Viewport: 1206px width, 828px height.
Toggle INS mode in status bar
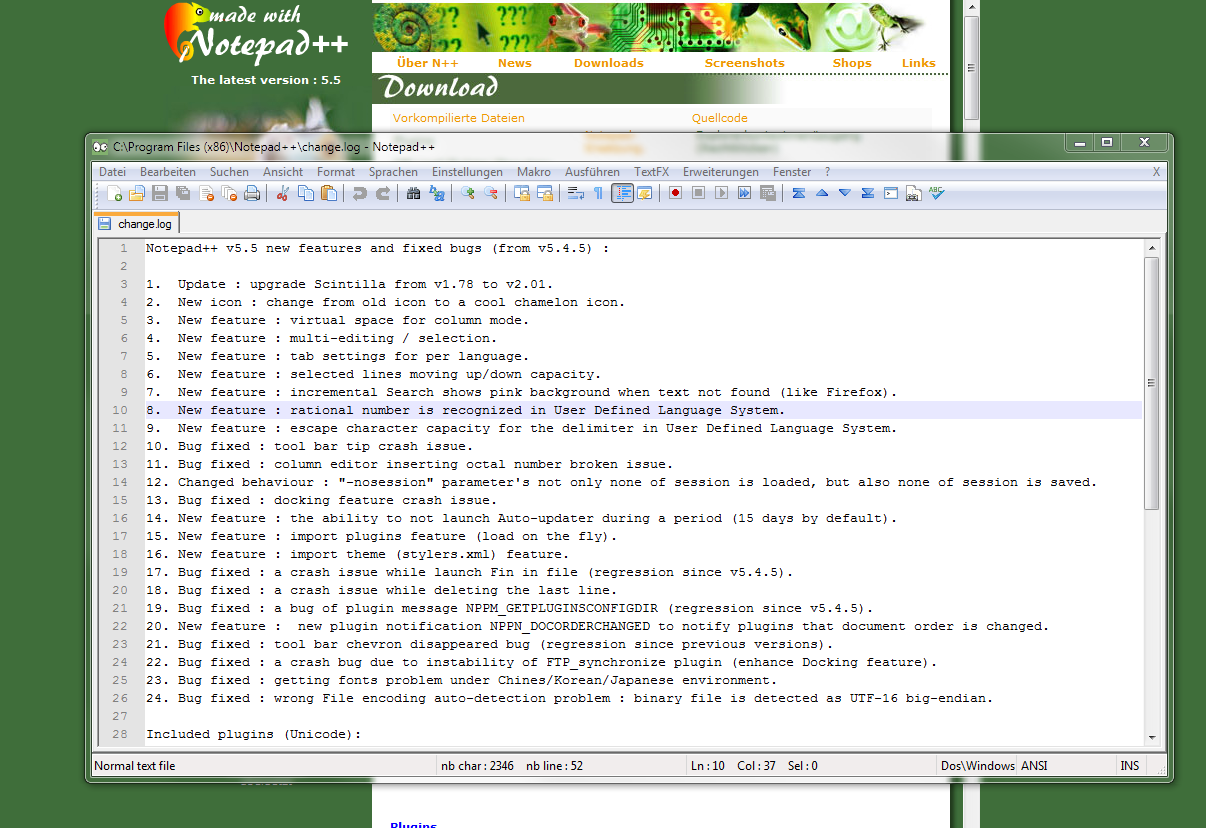pyautogui.click(x=1129, y=766)
